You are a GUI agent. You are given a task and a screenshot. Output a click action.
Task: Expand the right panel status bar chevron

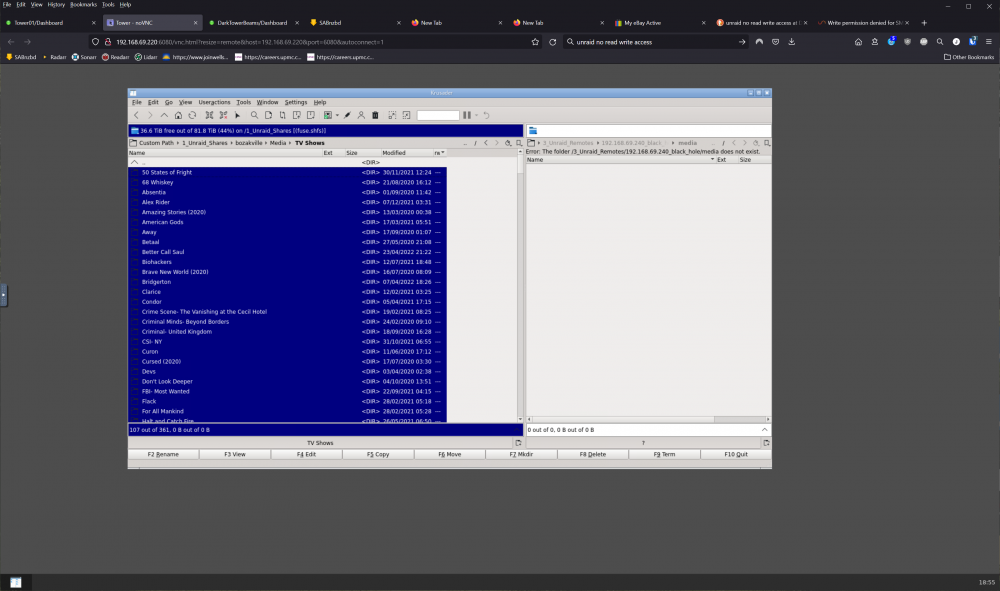(764, 430)
